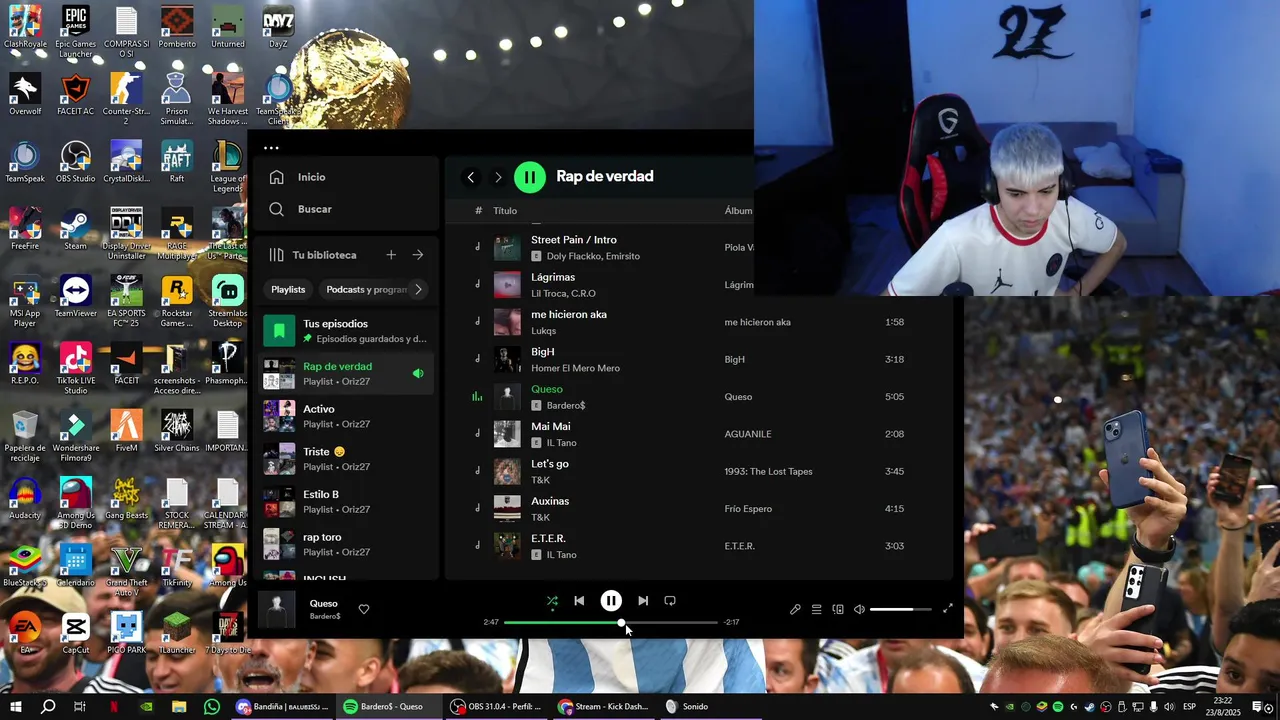This screenshot has height=720, width=1280.
Task: Open artist Homer El Mero Mero
Action: click(x=575, y=368)
